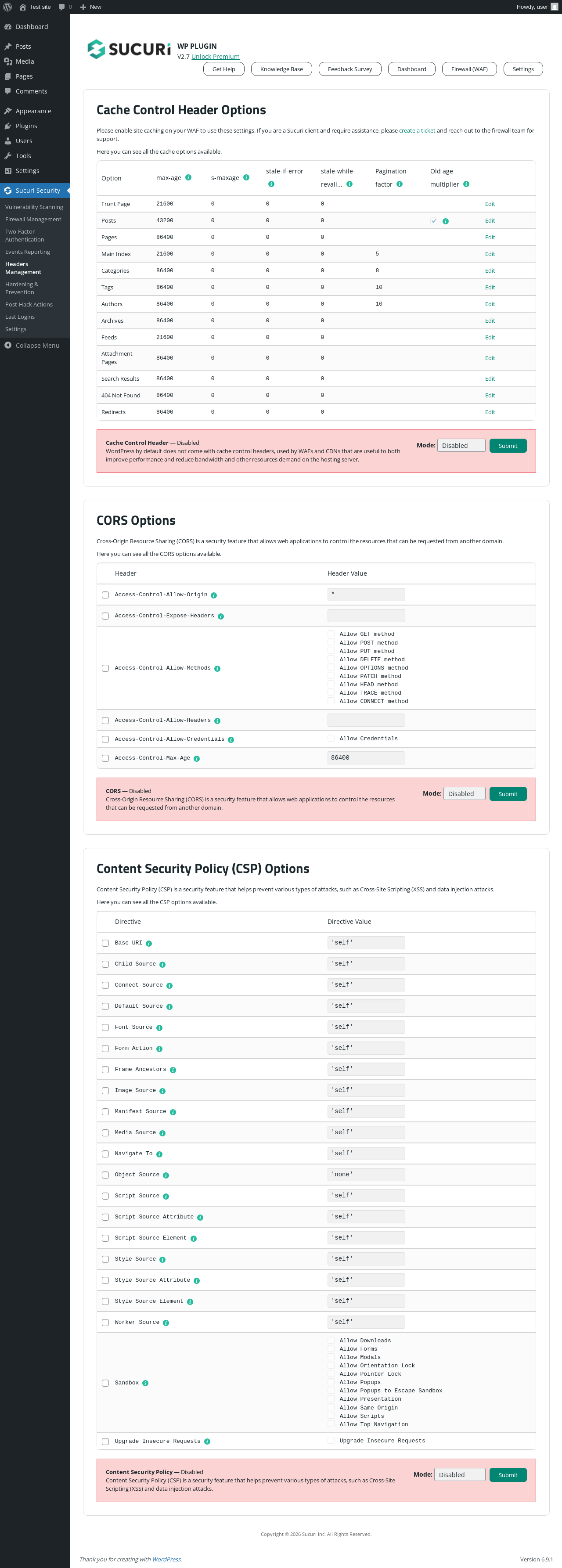Tick the Base URI directive checkbox
The image size is (562, 1568).
[105, 943]
